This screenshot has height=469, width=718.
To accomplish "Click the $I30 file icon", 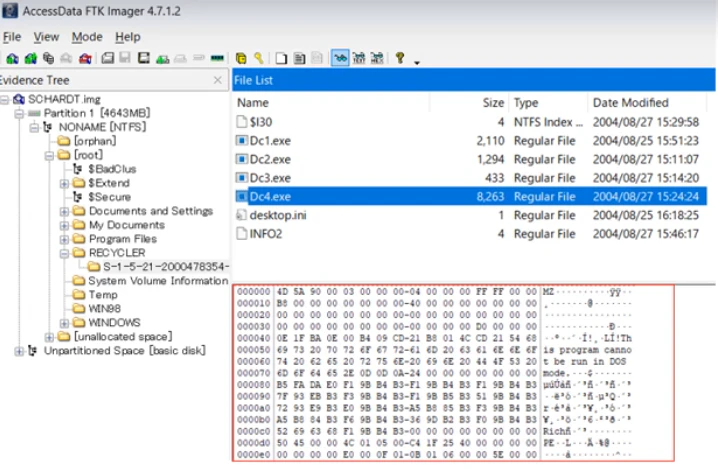I will (x=241, y=121).
